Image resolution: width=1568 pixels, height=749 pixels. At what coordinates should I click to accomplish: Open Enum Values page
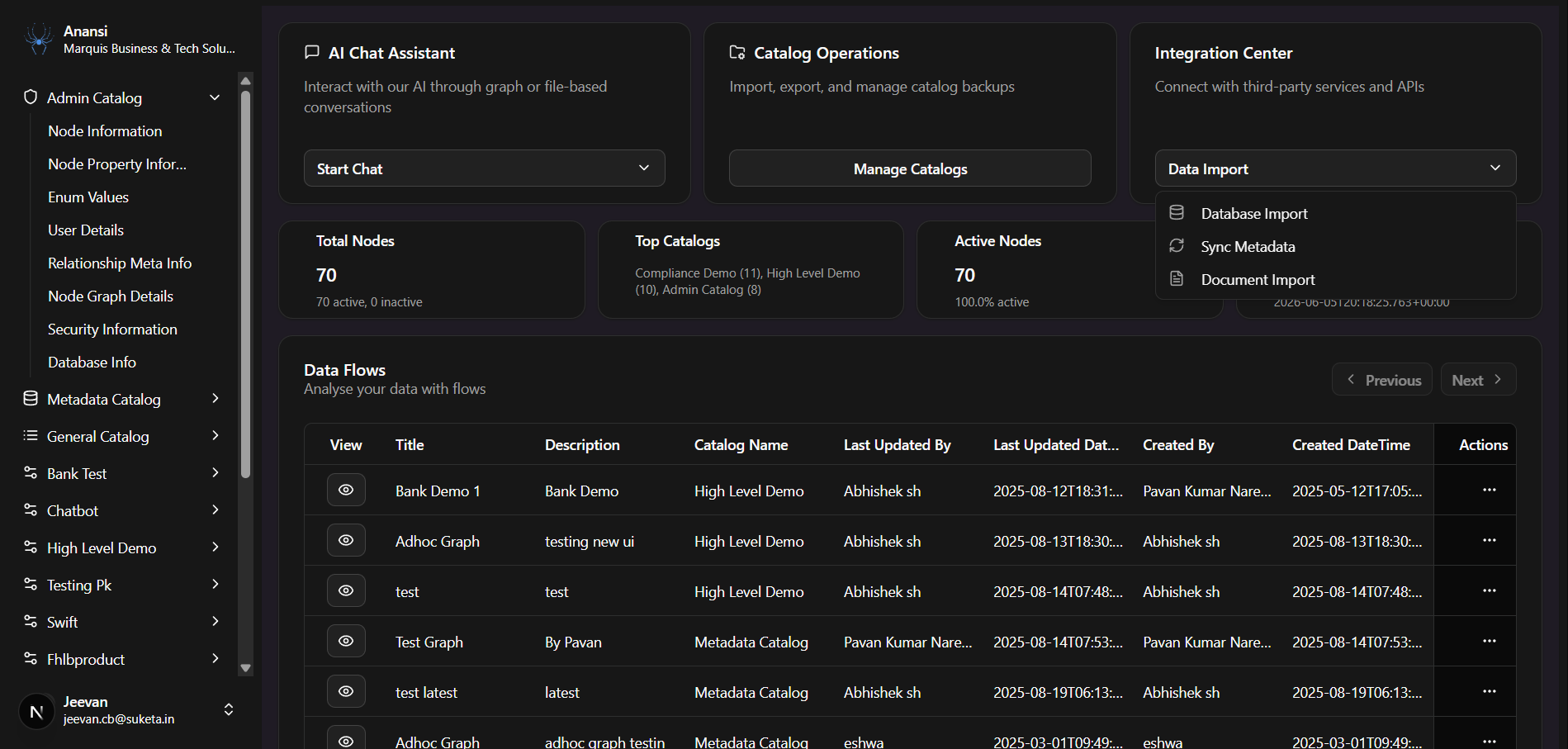pos(88,197)
